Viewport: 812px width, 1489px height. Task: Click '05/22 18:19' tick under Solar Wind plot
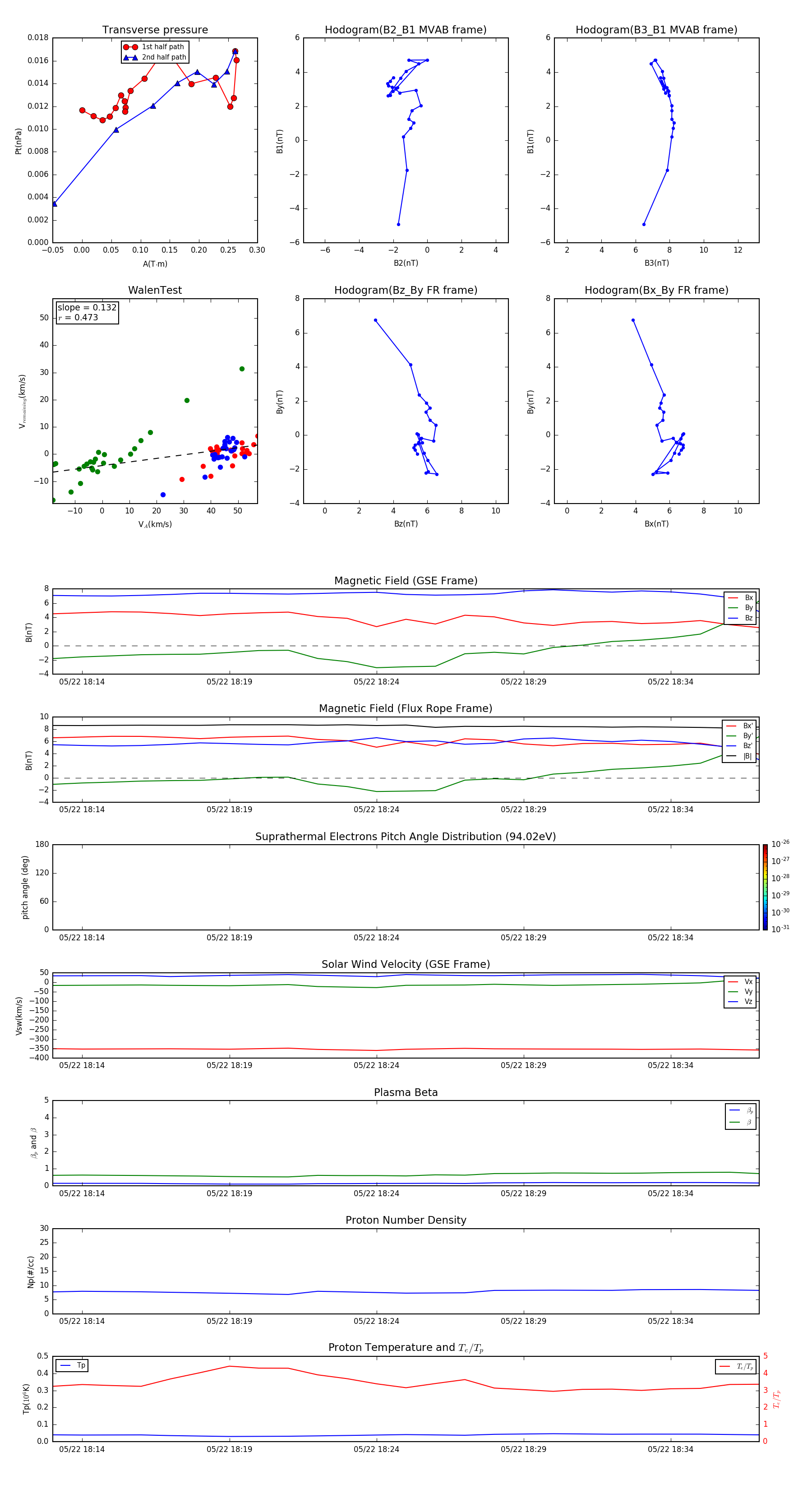pyautogui.click(x=230, y=1065)
